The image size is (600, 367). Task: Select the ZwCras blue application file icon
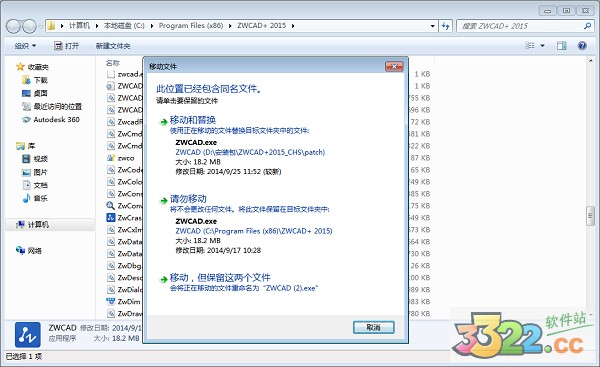point(111,218)
